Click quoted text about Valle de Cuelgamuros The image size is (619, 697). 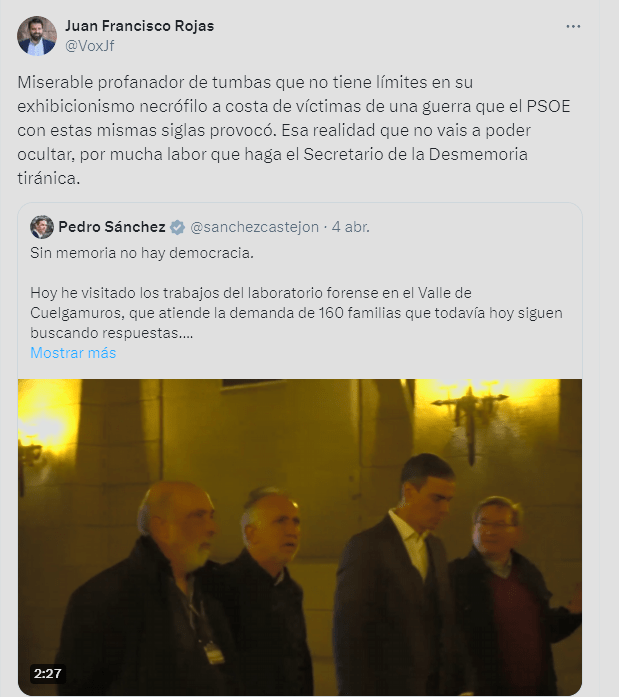point(296,313)
